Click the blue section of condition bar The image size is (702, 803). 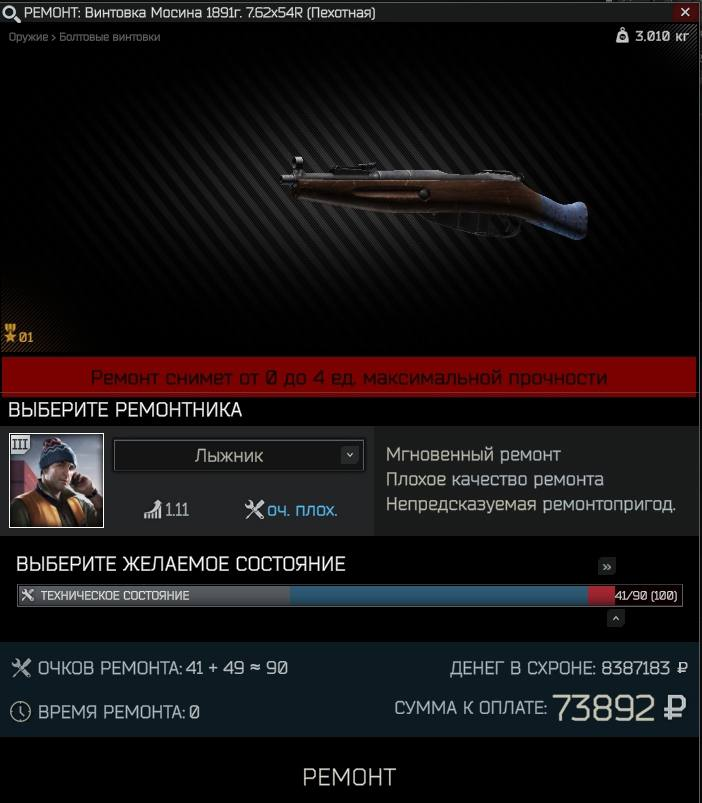(x=439, y=595)
